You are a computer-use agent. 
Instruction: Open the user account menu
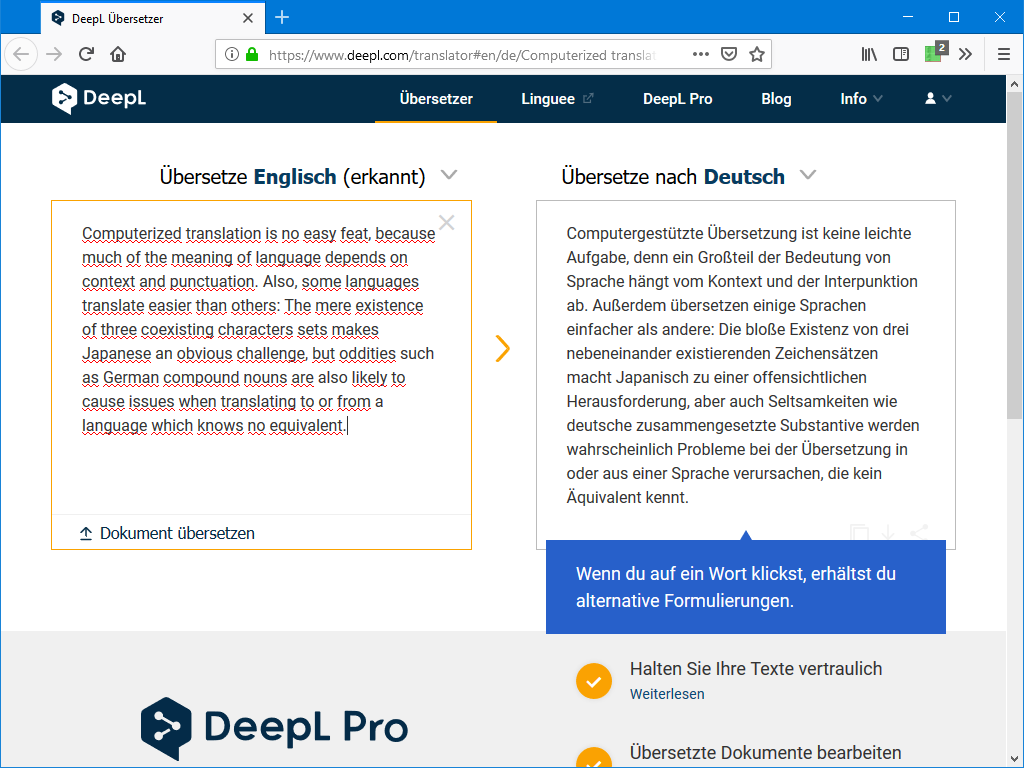(x=938, y=98)
